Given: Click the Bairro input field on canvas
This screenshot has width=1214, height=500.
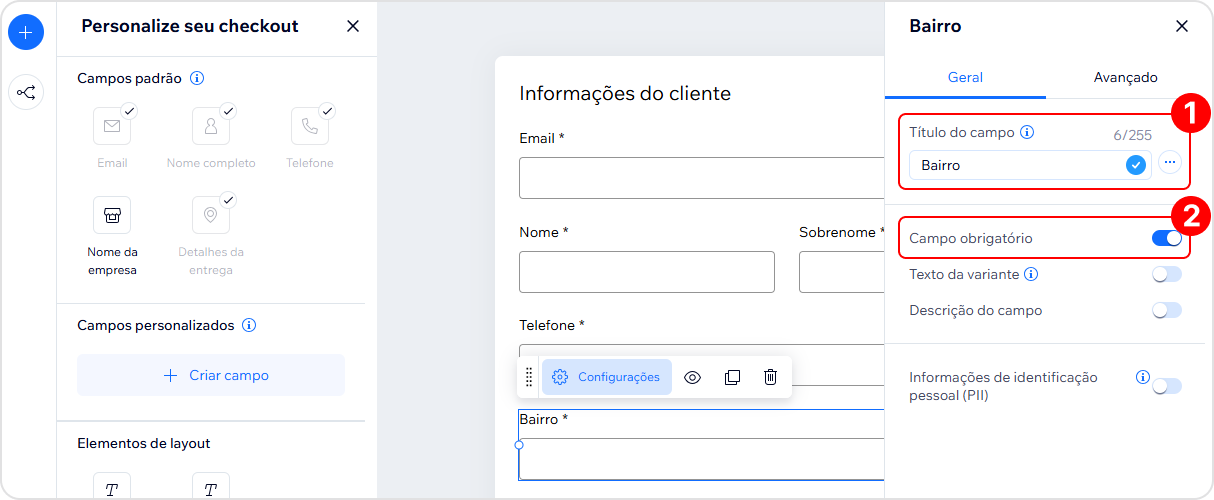Looking at the screenshot, I should click(x=701, y=459).
